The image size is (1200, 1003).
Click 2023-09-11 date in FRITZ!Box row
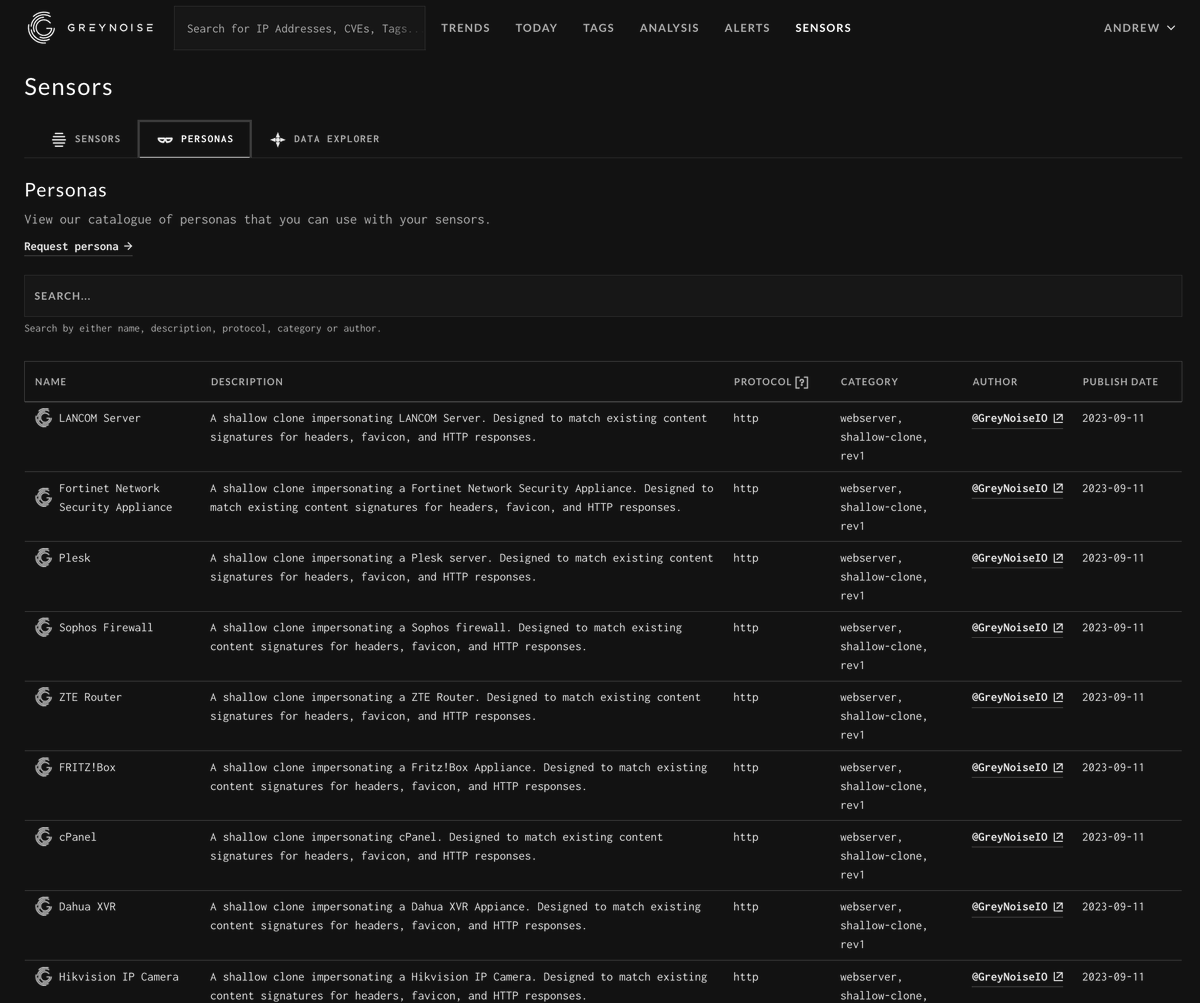[x=1113, y=767]
